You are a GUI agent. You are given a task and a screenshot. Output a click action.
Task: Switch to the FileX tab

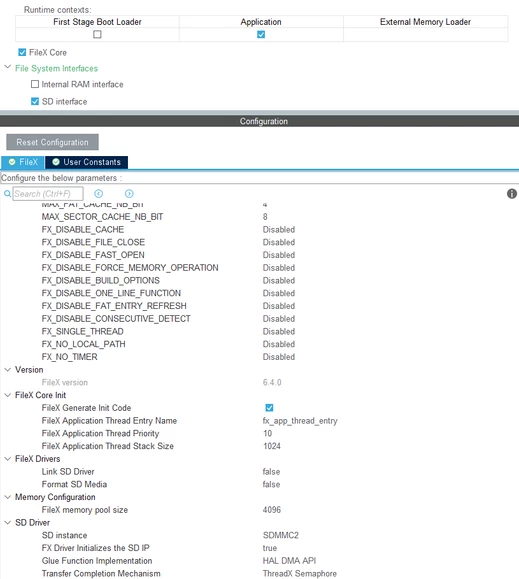pos(23,162)
